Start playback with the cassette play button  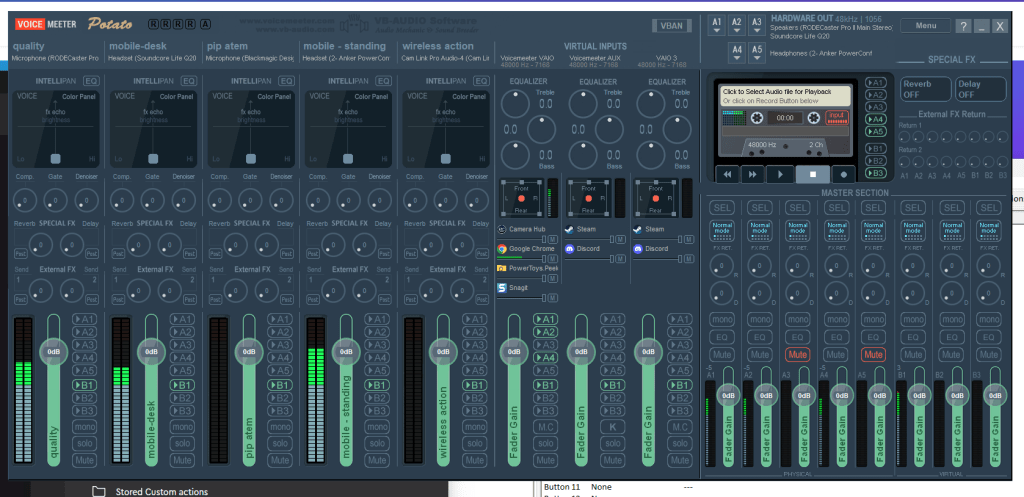(780, 174)
